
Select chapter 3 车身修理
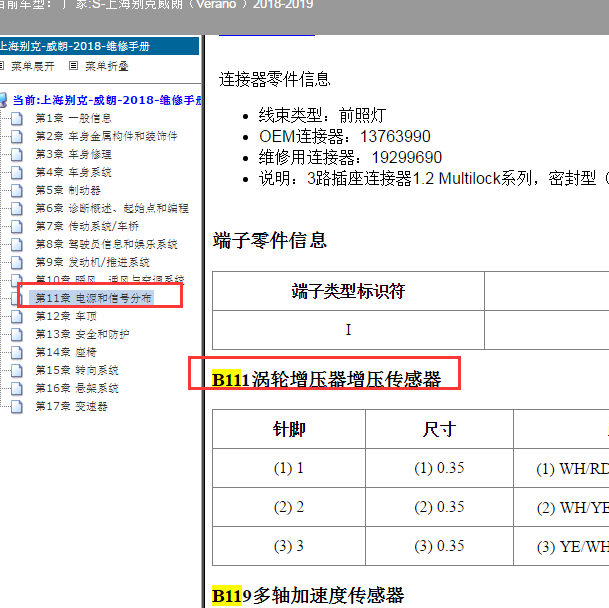(x=73, y=154)
